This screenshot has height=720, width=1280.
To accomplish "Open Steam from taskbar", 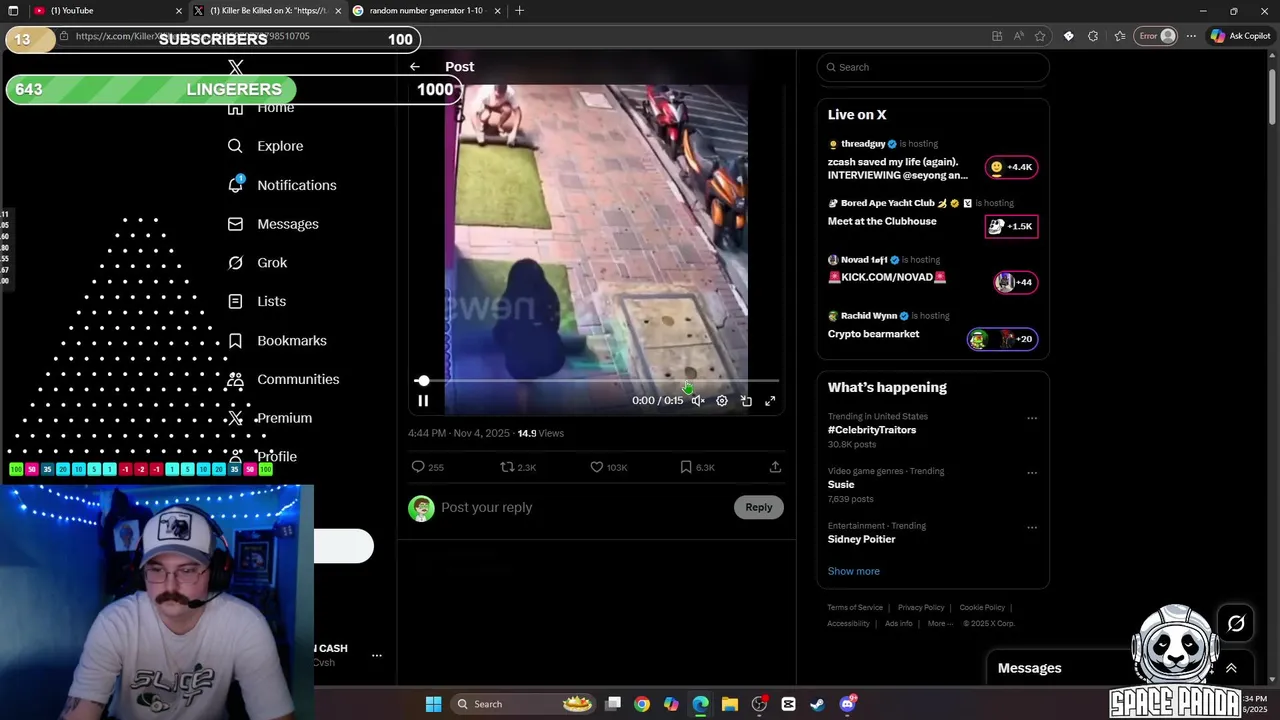I will click(x=818, y=704).
